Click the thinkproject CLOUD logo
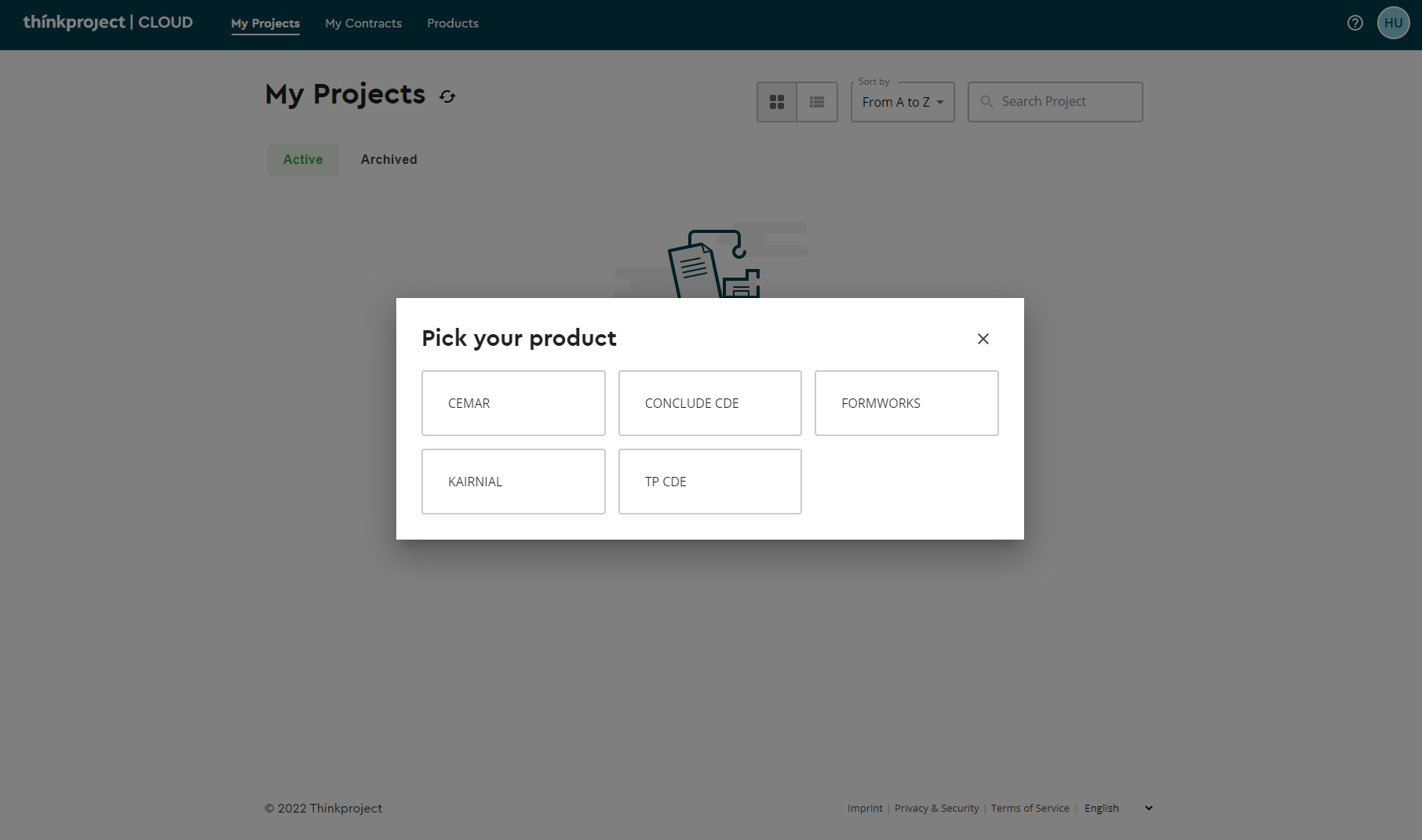The image size is (1422, 840). pyautogui.click(x=108, y=23)
